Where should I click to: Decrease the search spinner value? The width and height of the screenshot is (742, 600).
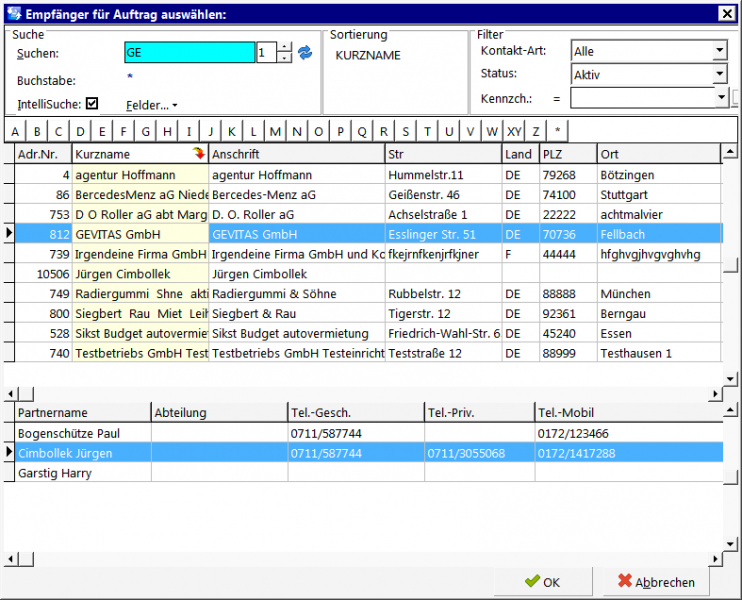284,57
